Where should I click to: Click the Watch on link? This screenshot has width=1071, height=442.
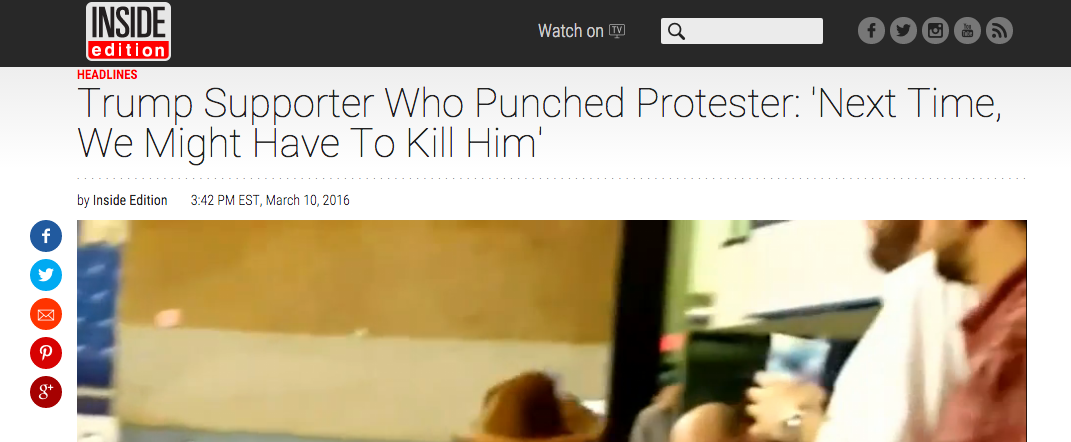click(570, 31)
